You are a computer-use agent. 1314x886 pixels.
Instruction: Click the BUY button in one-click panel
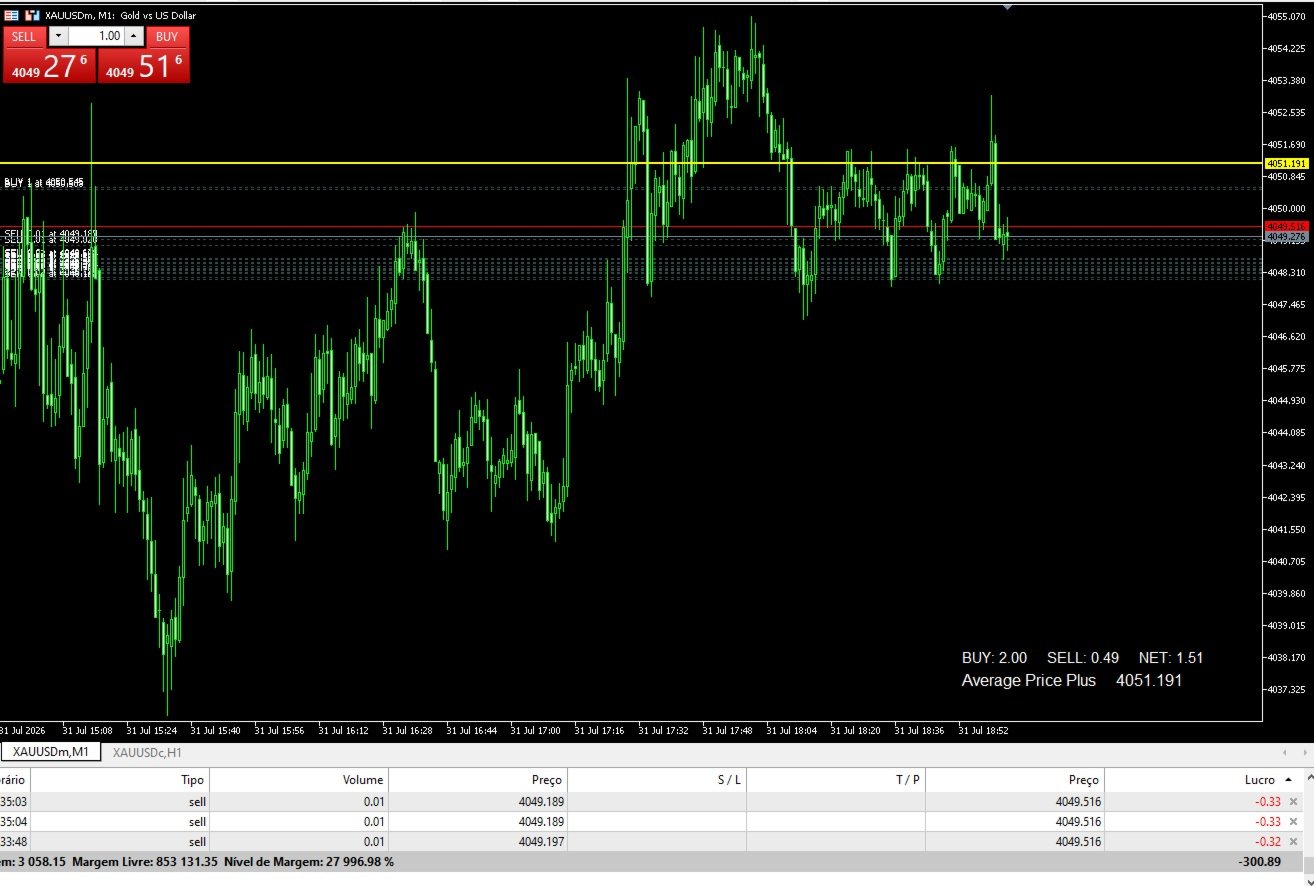pyautogui.click(x=167, y=37)
